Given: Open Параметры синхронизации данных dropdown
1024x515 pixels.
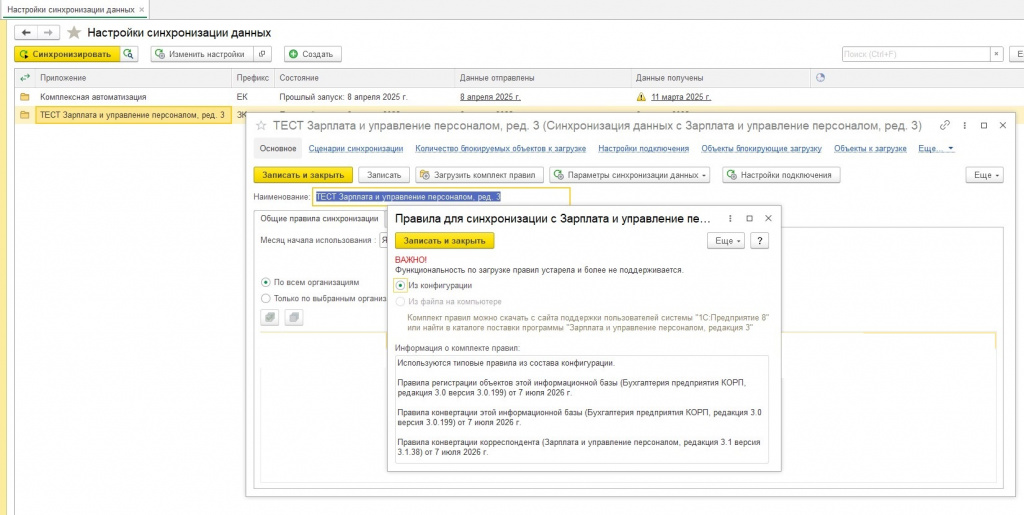Looking at the screenshot, I should point(630,175).
